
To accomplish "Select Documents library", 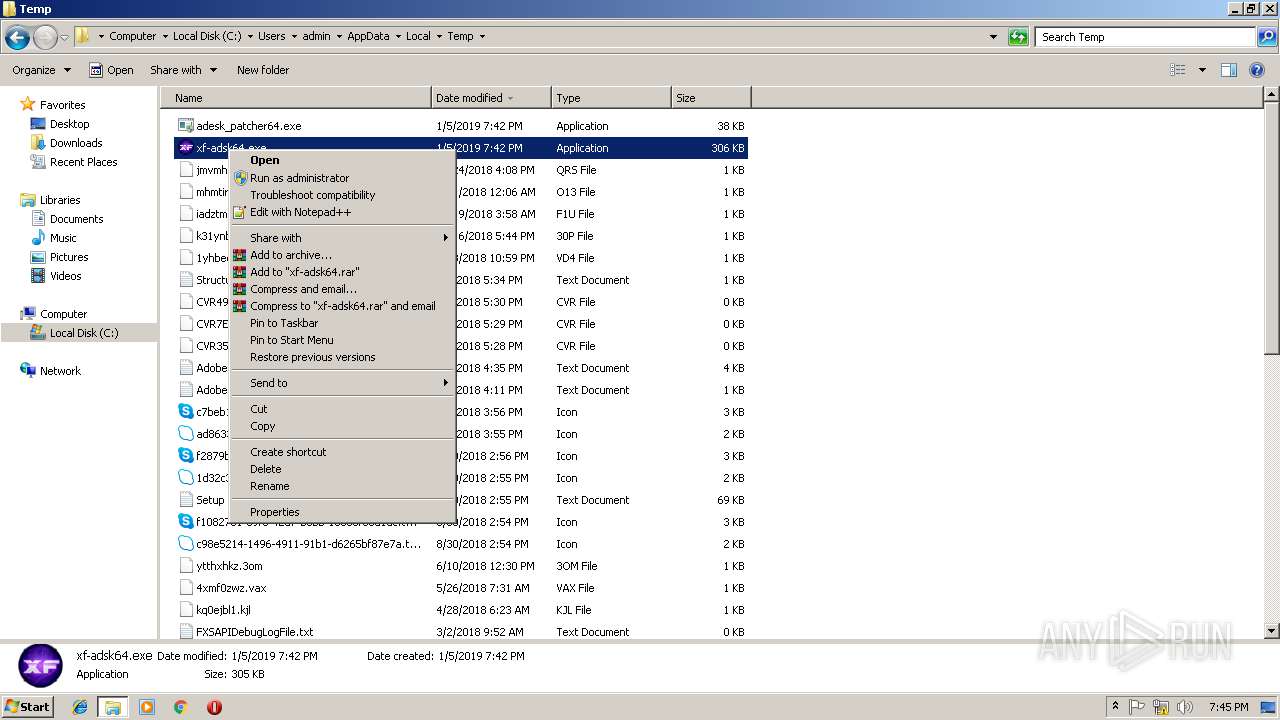I will 76,219.
